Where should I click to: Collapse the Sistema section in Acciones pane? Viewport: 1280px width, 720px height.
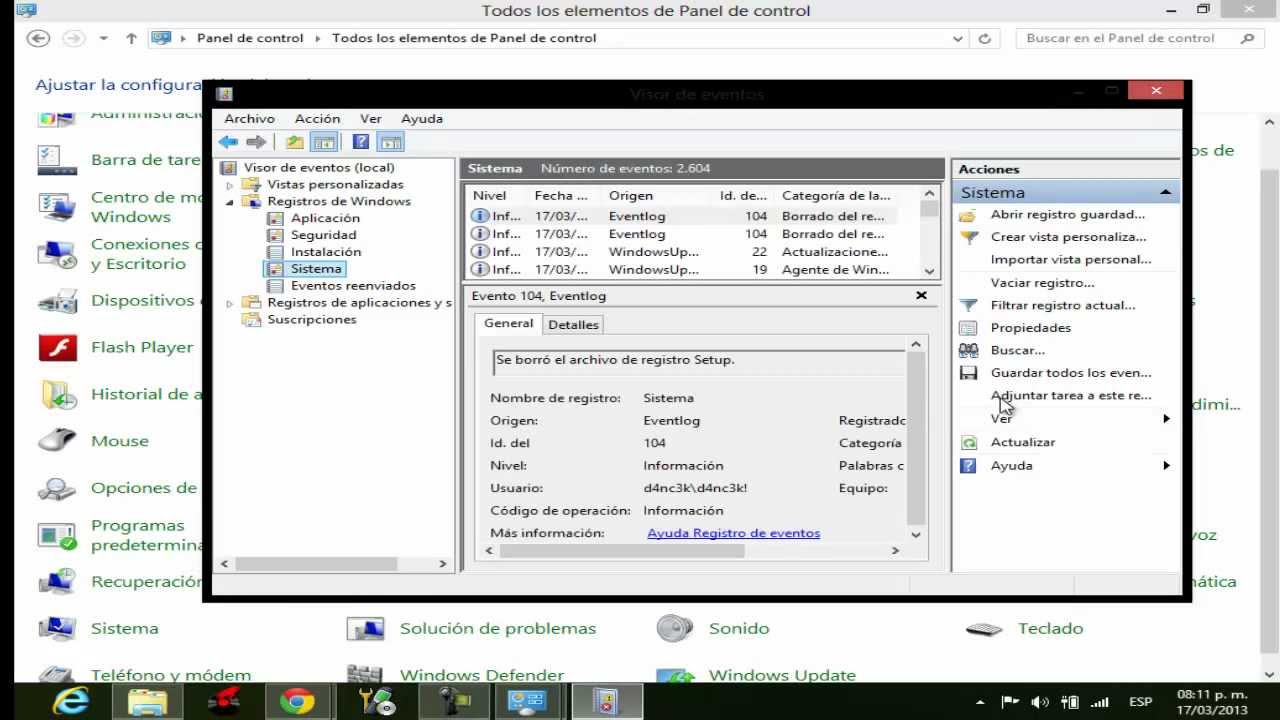click(1166, 192)
